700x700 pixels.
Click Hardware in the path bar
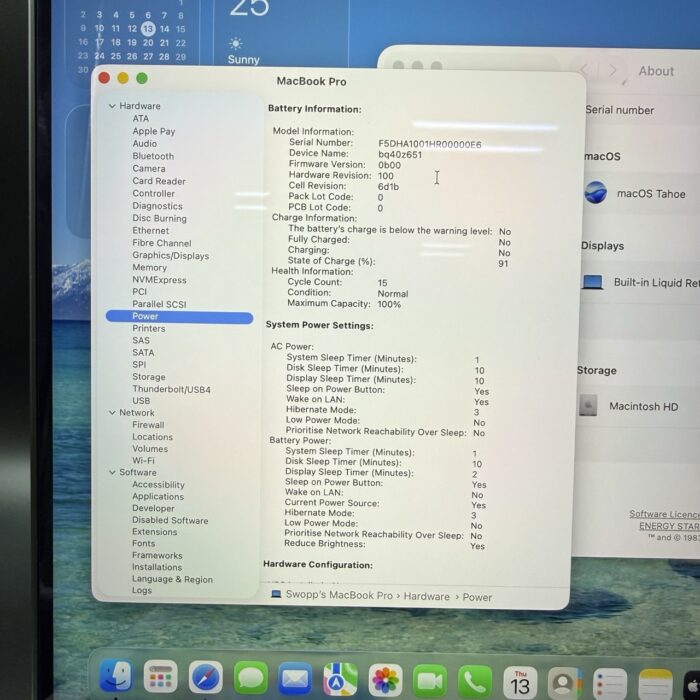426,596
